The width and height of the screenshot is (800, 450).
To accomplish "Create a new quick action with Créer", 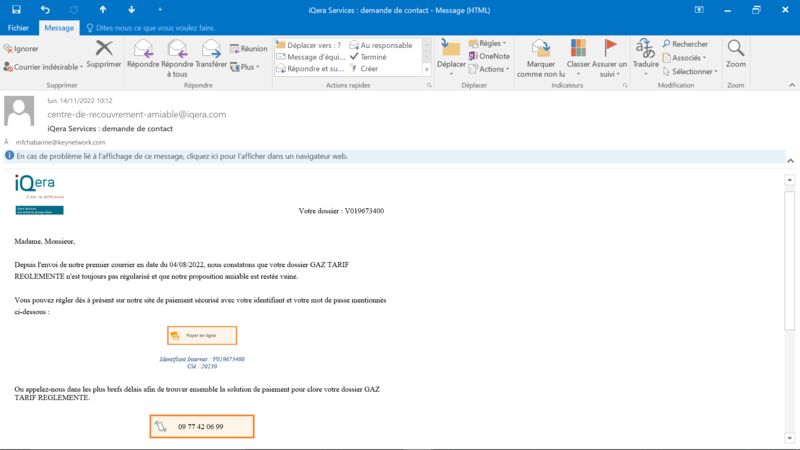I will [364, 68].
